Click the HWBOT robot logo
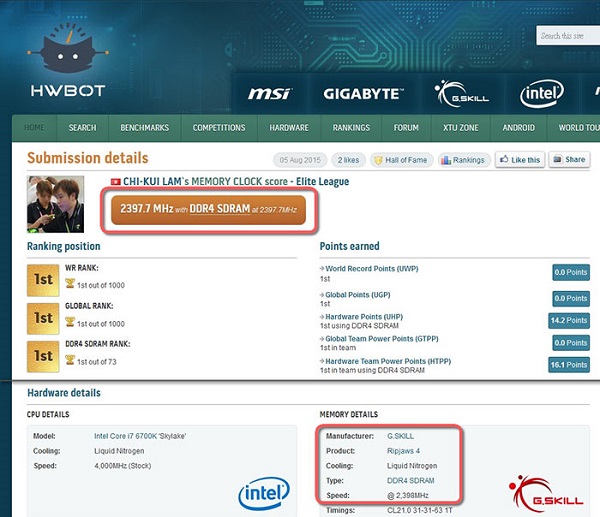The image size is (600, 517). point(68,59)
